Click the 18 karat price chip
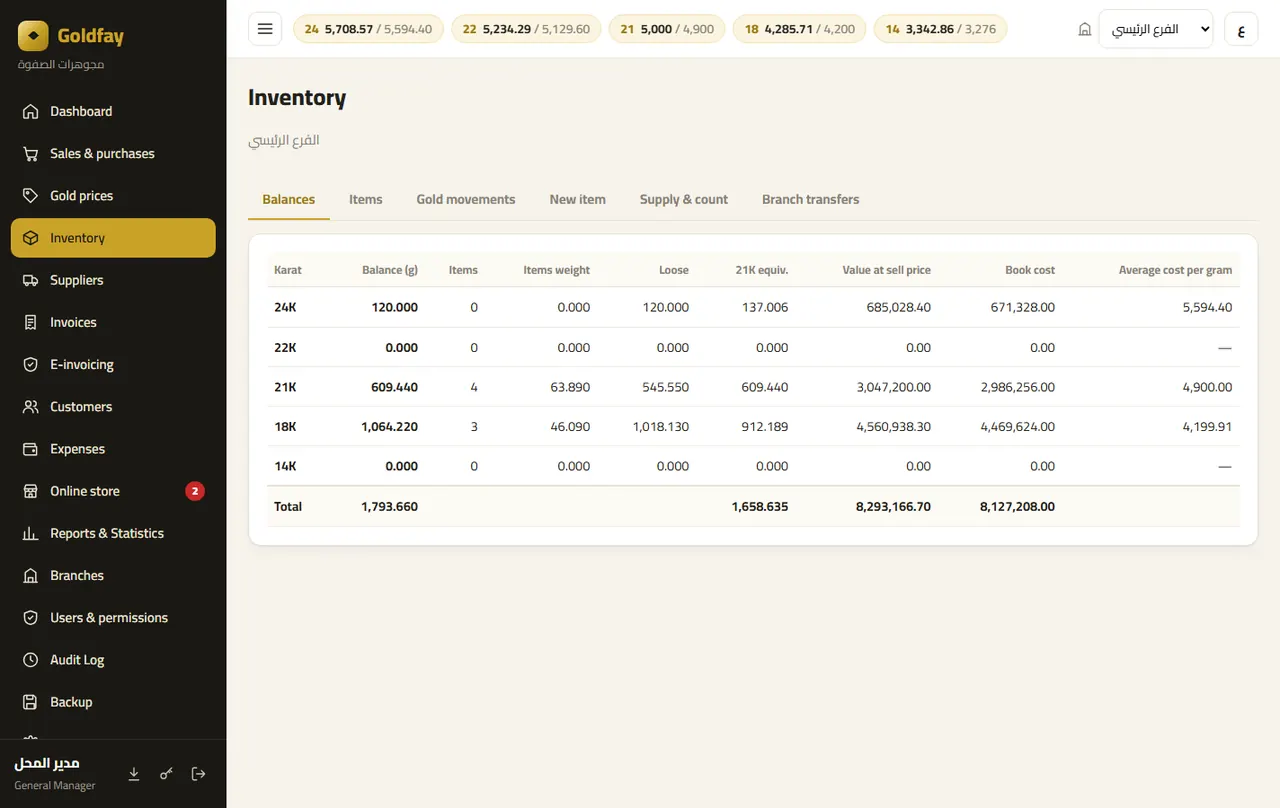The width and height of the screenshot is (1280, 808). click(x=799, y=29)
